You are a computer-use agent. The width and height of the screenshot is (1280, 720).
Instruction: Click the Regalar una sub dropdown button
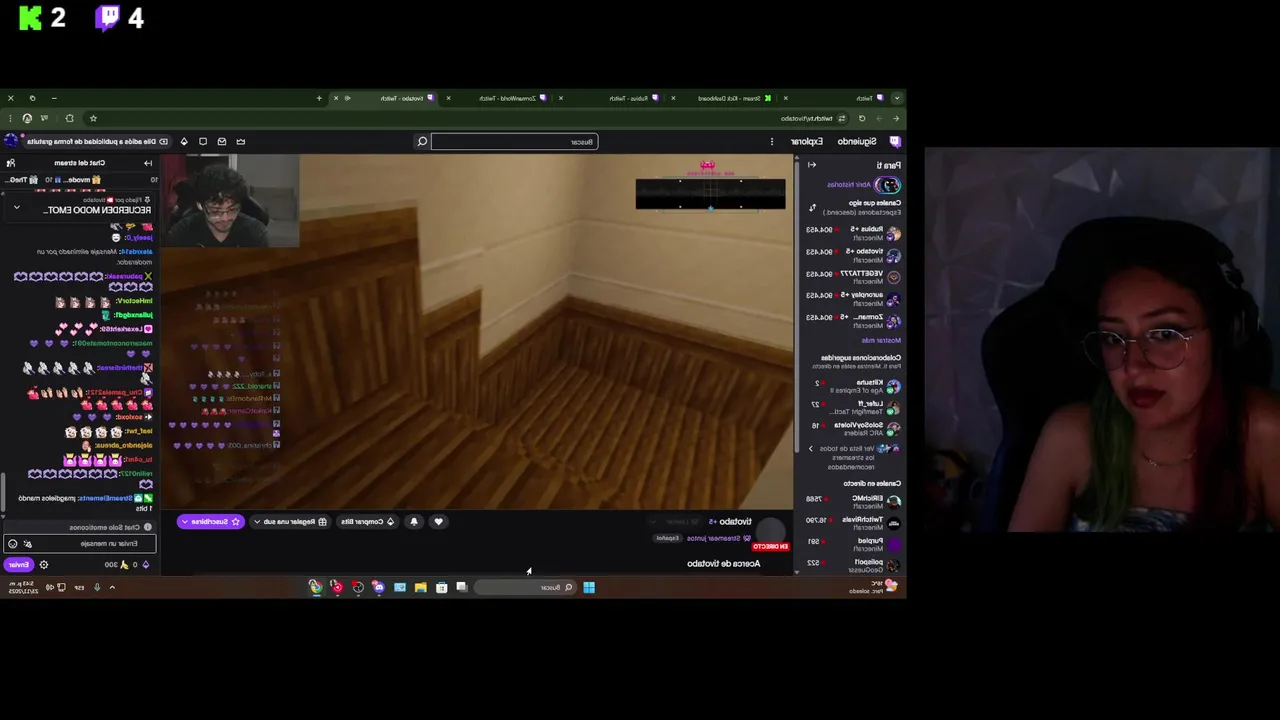[289, 521]
